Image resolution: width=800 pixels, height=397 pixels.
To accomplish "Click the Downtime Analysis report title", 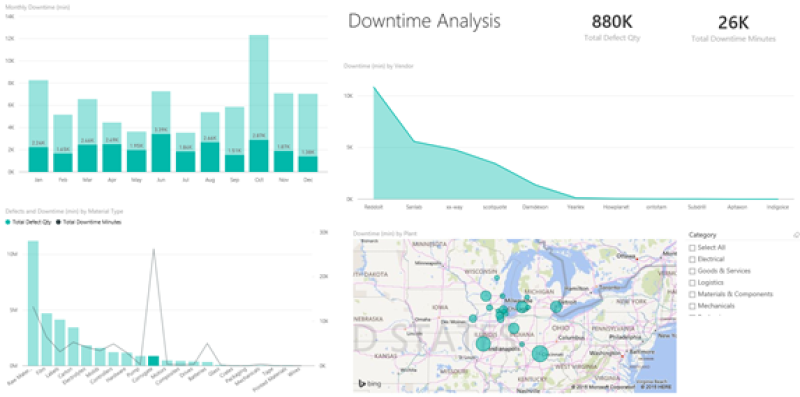I will coord(424,21).
